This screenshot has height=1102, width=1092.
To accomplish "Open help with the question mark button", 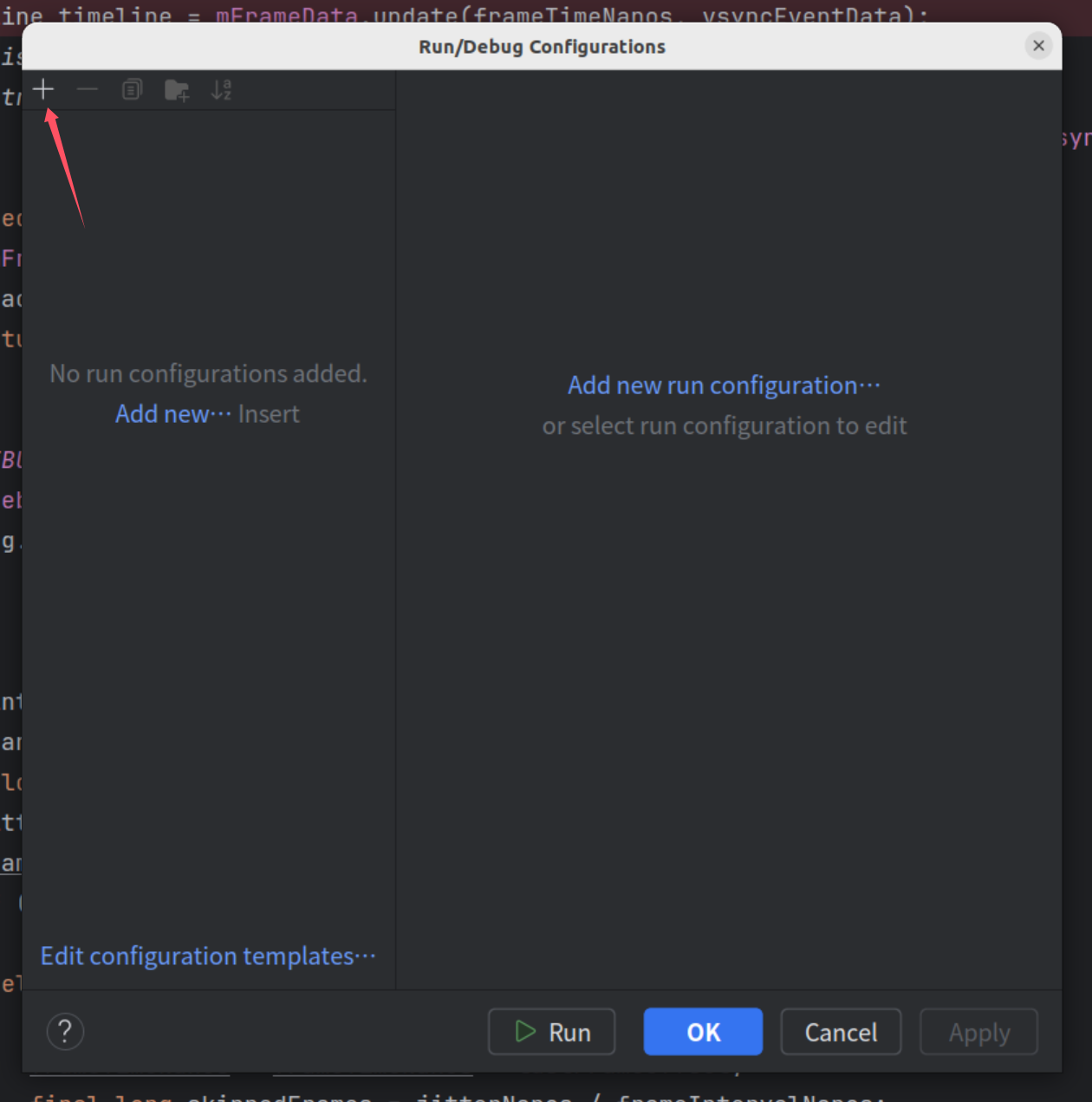I will (x=65, y=1032).
